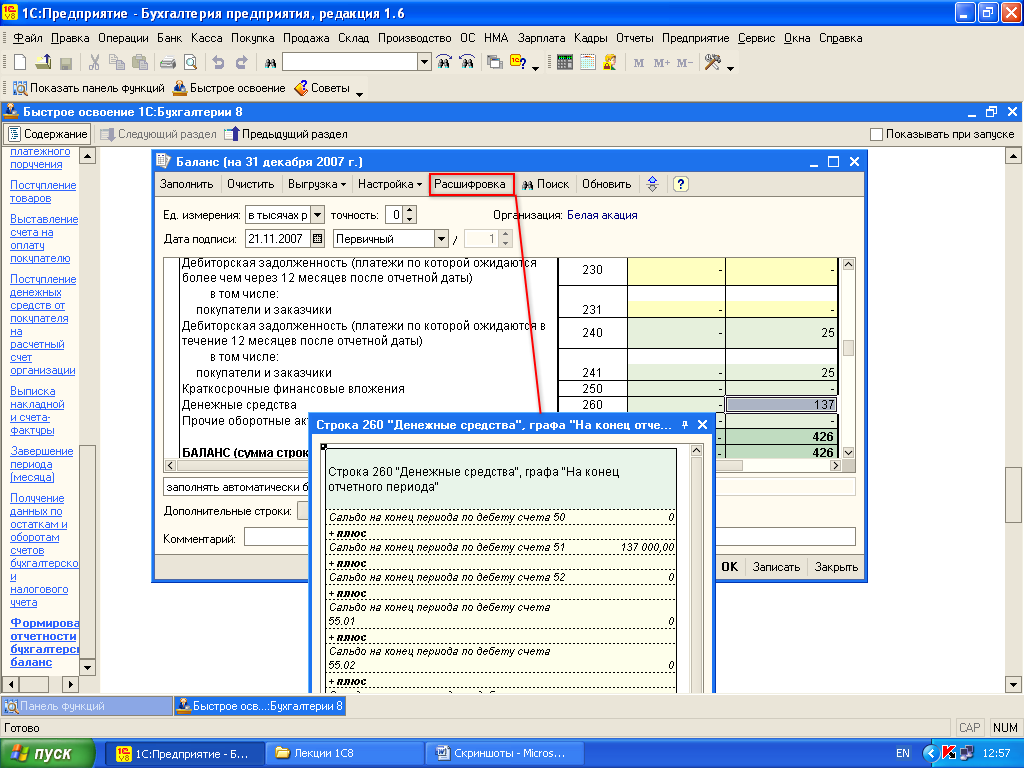Viewport: 1024px width, 768px height.
Task: Click the Print preview icon
Action: [x=190, y=63]
